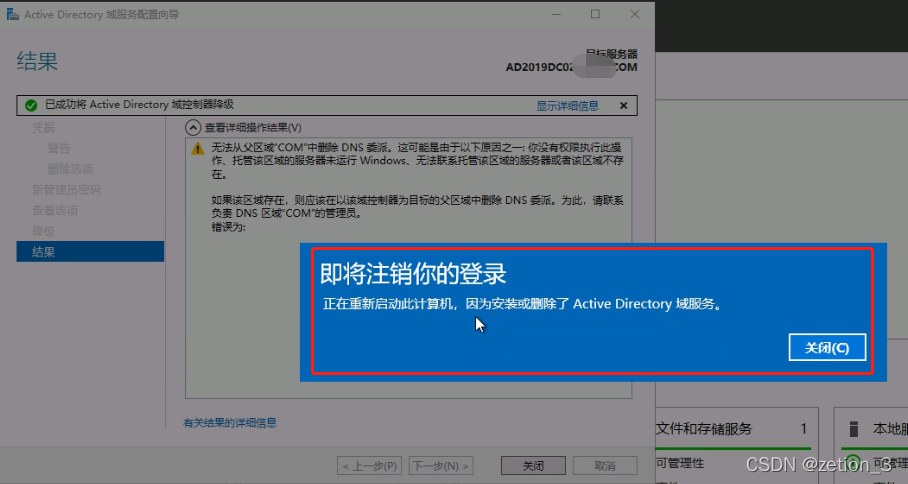Viewport: 908px width, 484px height.
Task: Click 可管理性 under the 文件和存储服务 tile
Action: click(x=680, y=463)
